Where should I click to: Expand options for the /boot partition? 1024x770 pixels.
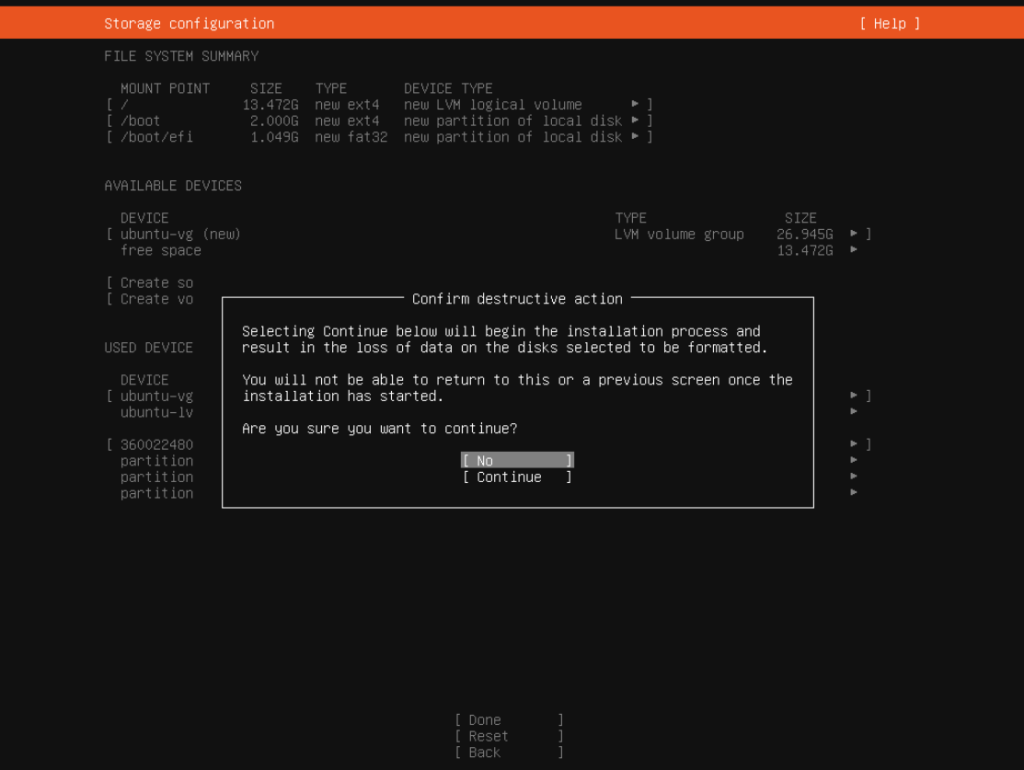(x=637, y=120)
